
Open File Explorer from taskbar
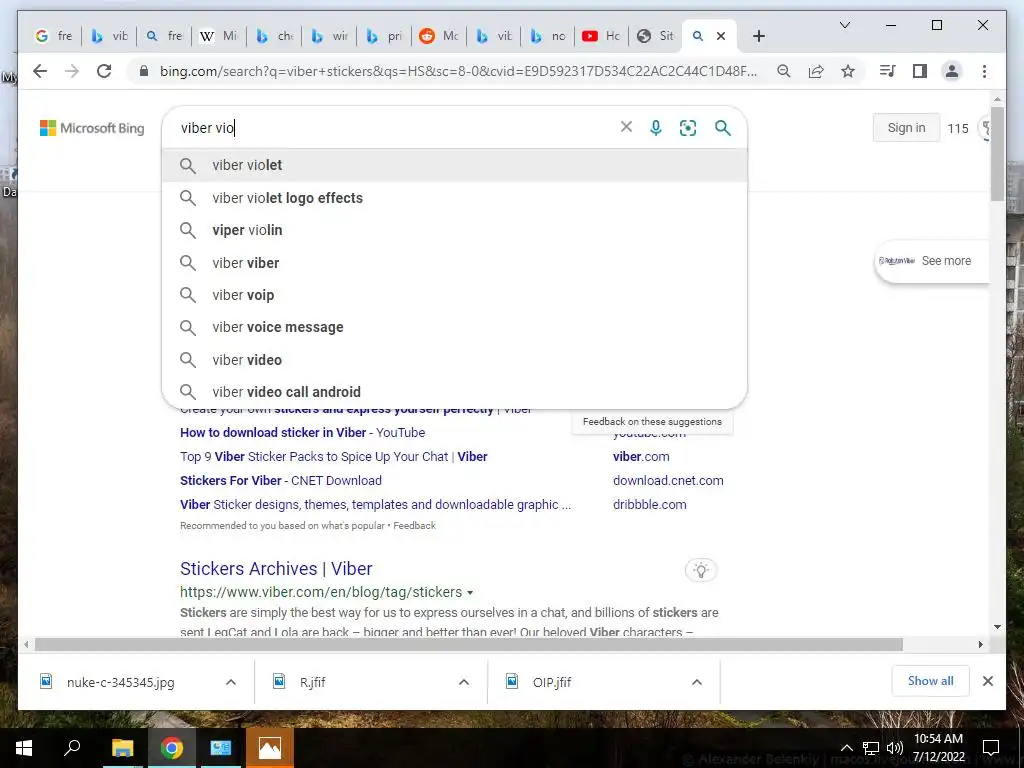pos(122,748)
